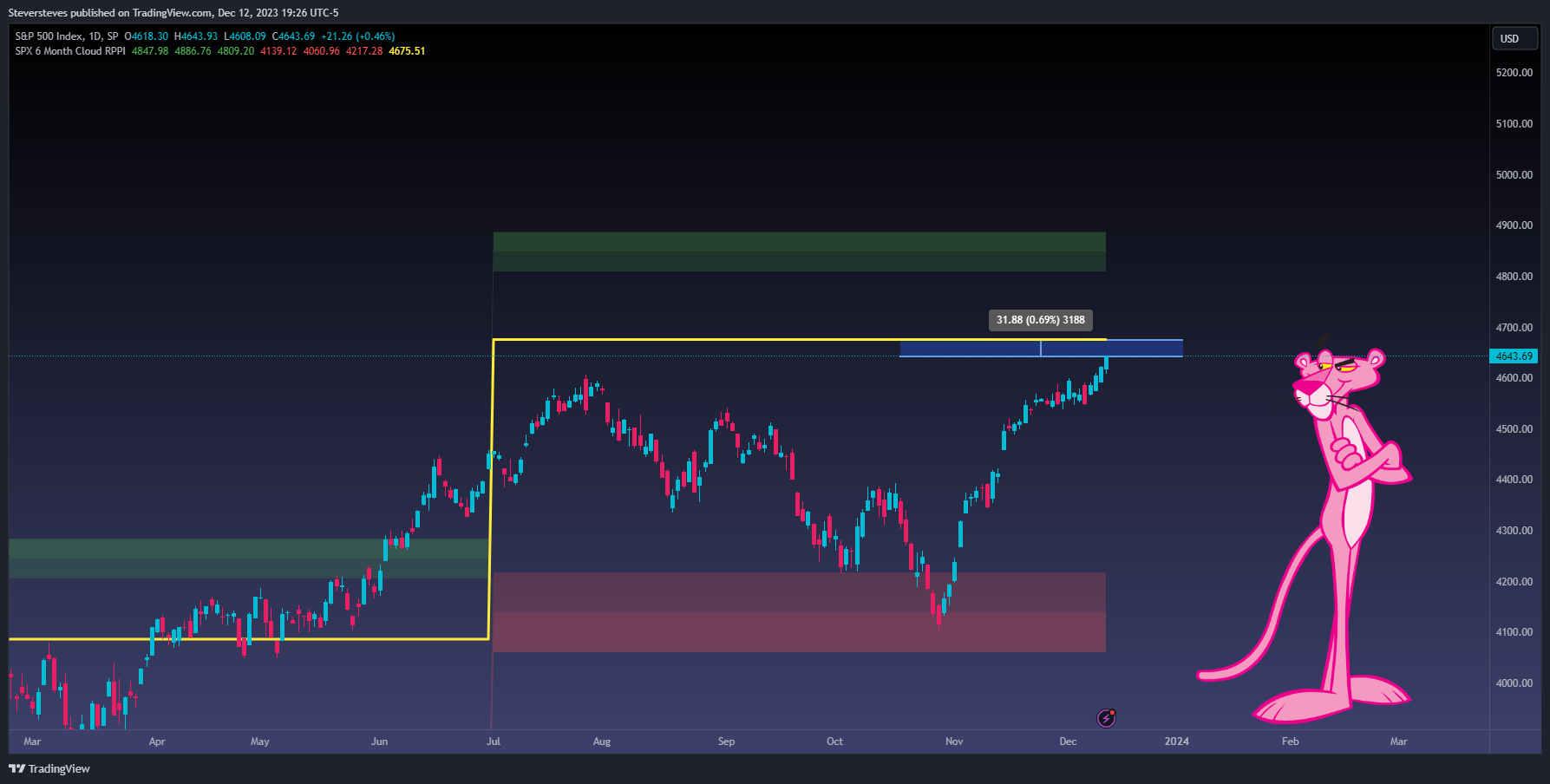This screenshot has height=784, width=1550.
Task: Click the current price label 4643.69
Action: coord(1514,356)
